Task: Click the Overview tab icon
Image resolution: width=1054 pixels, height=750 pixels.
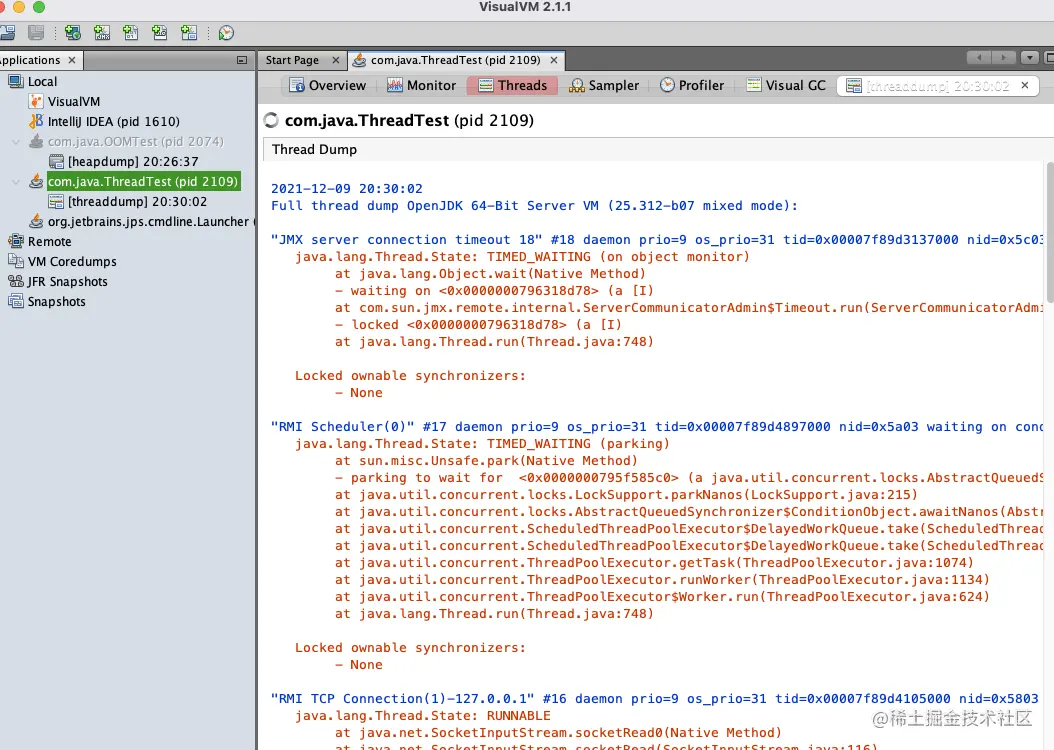Action: pyautogui.click(x=296, y=85)
